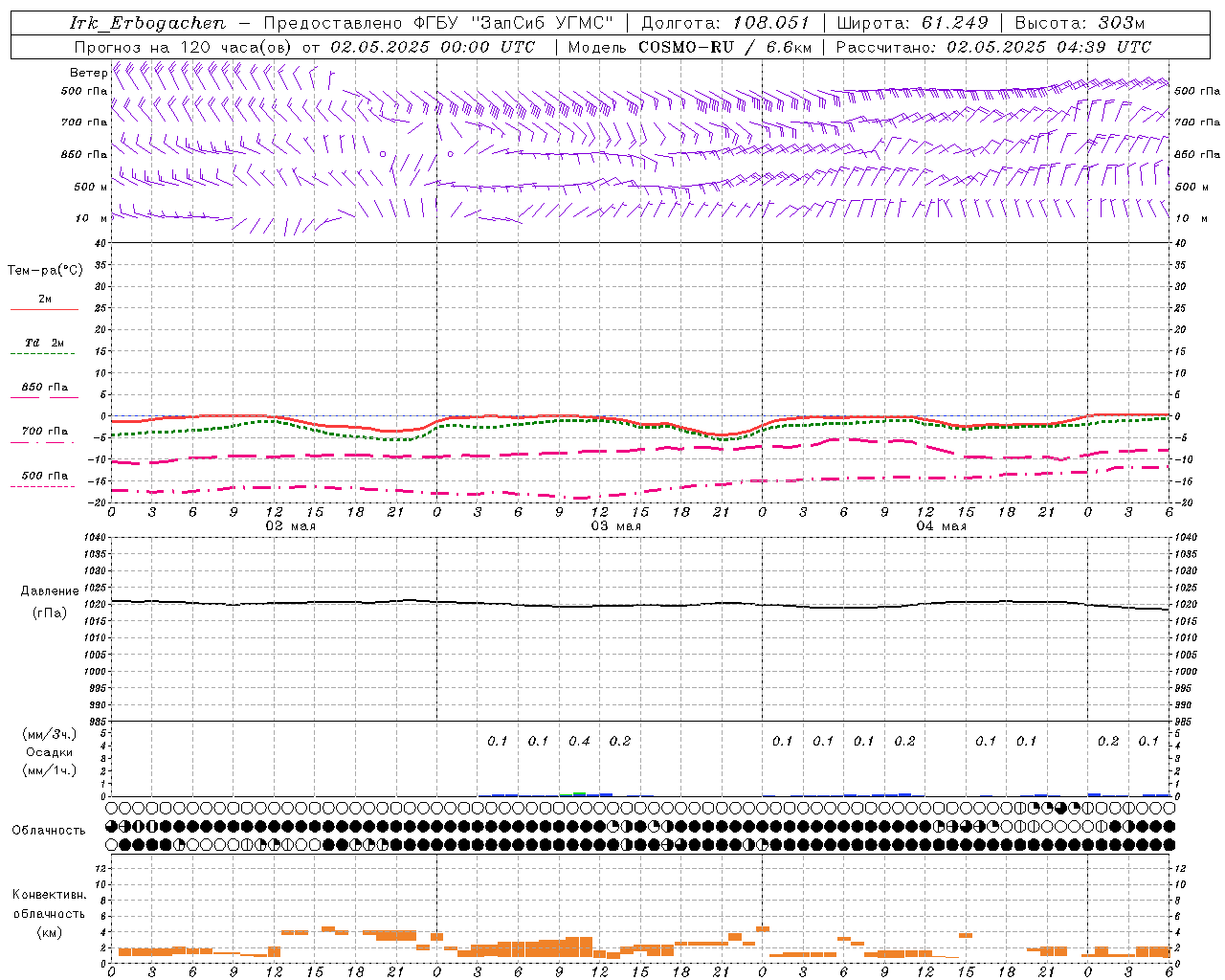Viewport: 1225px width, 980px height.
Task: Click the Широта: 61.249 value
Action: [913, 23]
